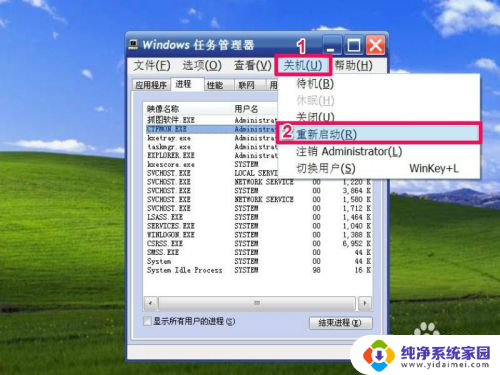Click the 结束进程(E) button
500x375 pixels.
340,323
